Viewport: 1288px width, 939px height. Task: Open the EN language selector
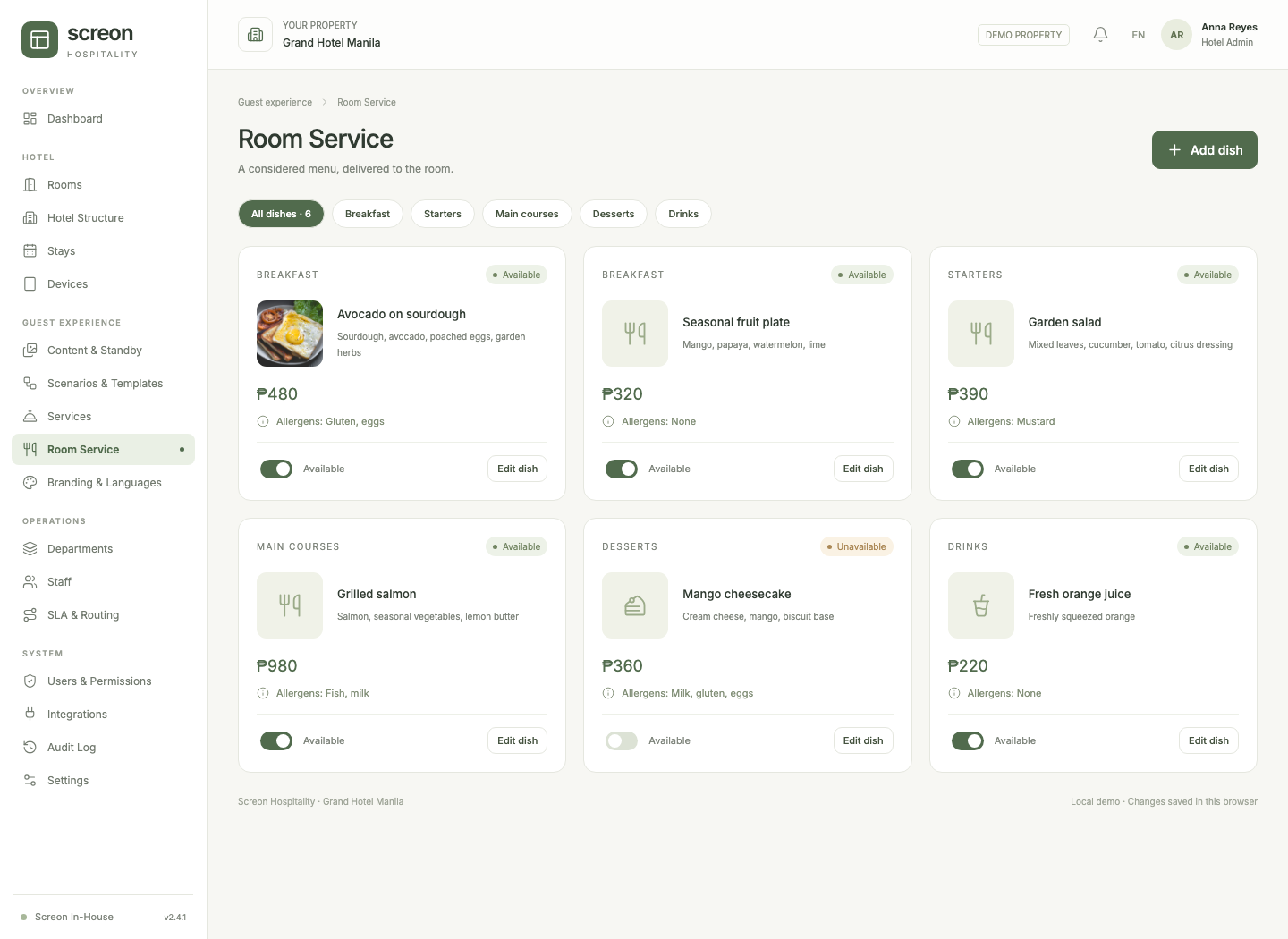1139,35
